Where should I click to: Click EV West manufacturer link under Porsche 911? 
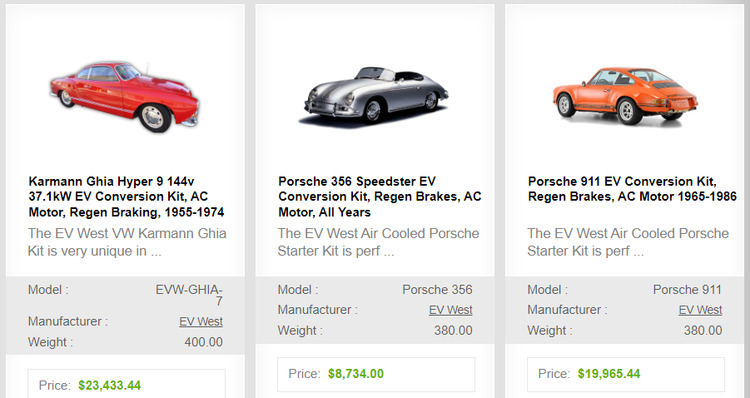[700, 310]
